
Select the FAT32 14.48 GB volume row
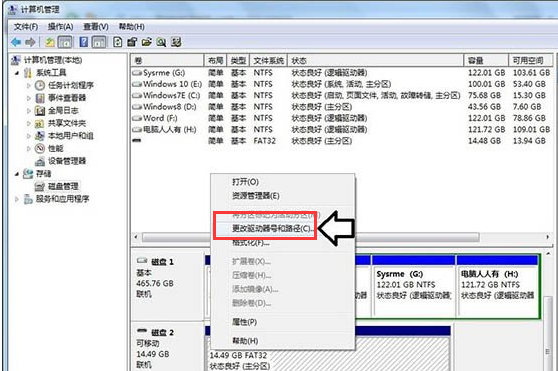pyautogui.click(x=342, y=141)
